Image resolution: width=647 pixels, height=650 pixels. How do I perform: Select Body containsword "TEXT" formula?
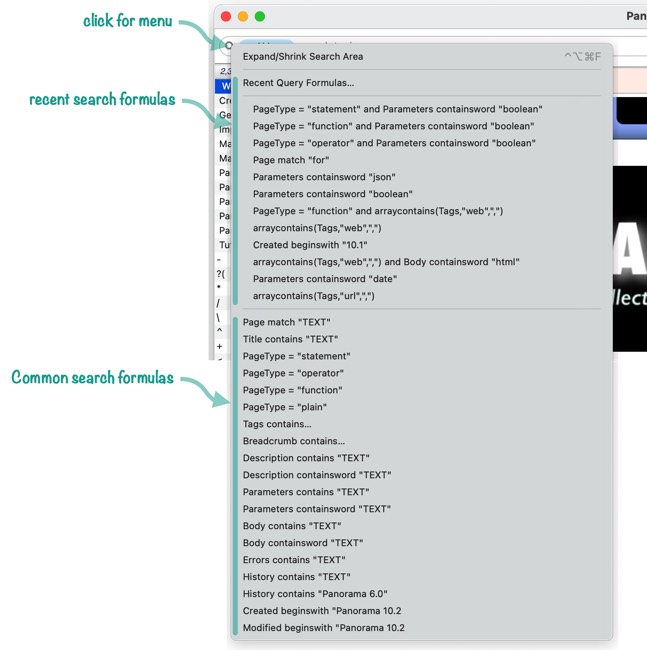(x=422, y=543)
